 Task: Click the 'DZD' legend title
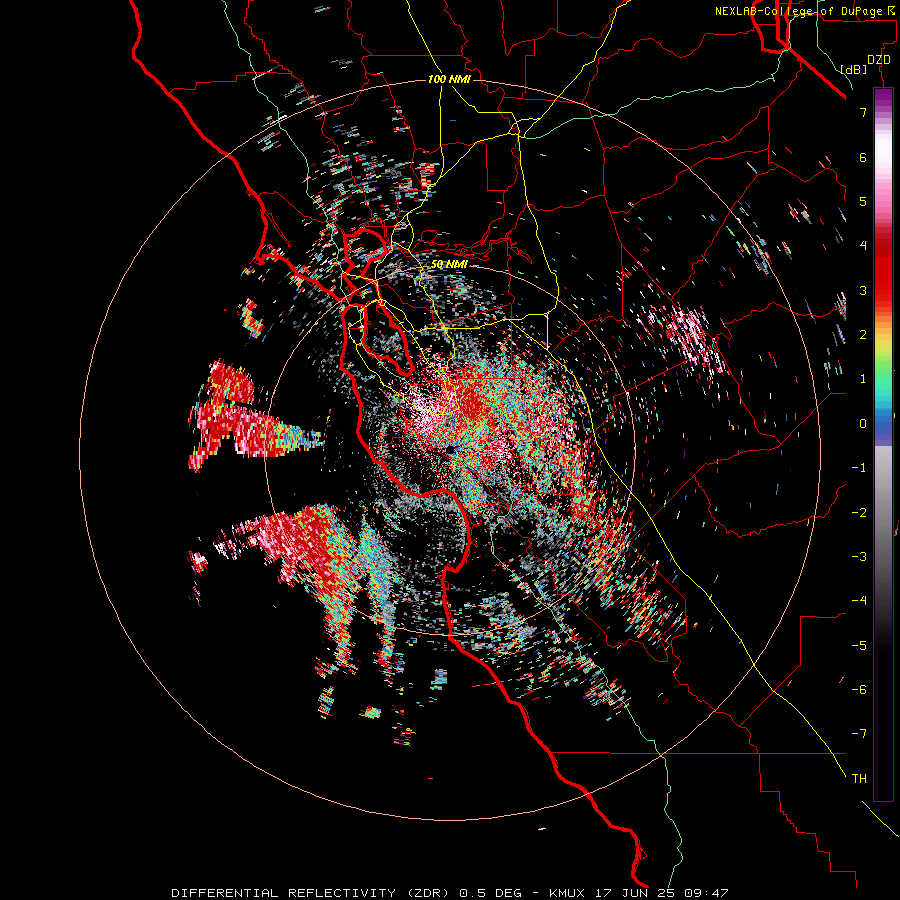(x=879, y=60)
